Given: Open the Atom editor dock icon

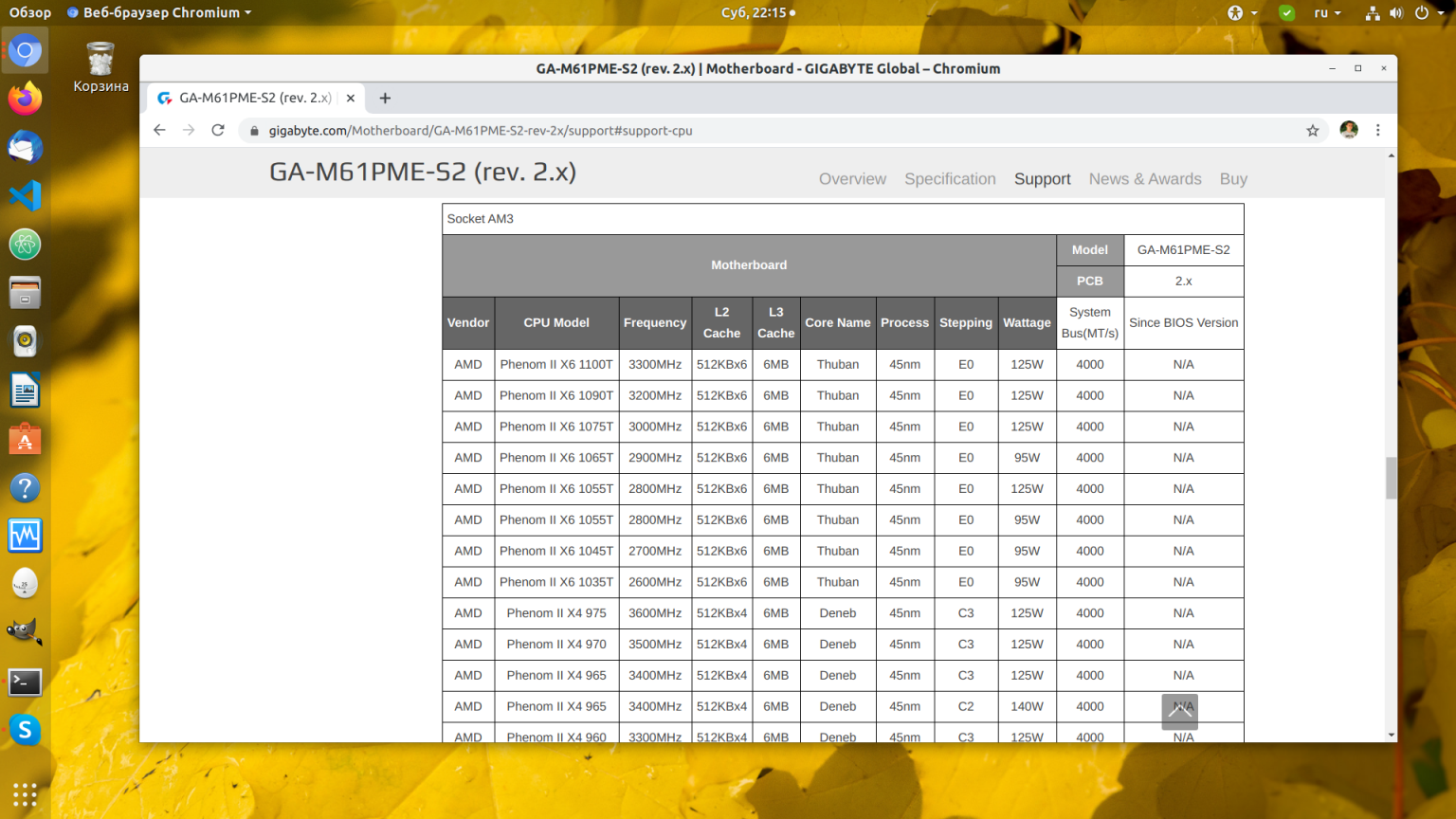Looking at the screenshot, I should click(26, 245).
